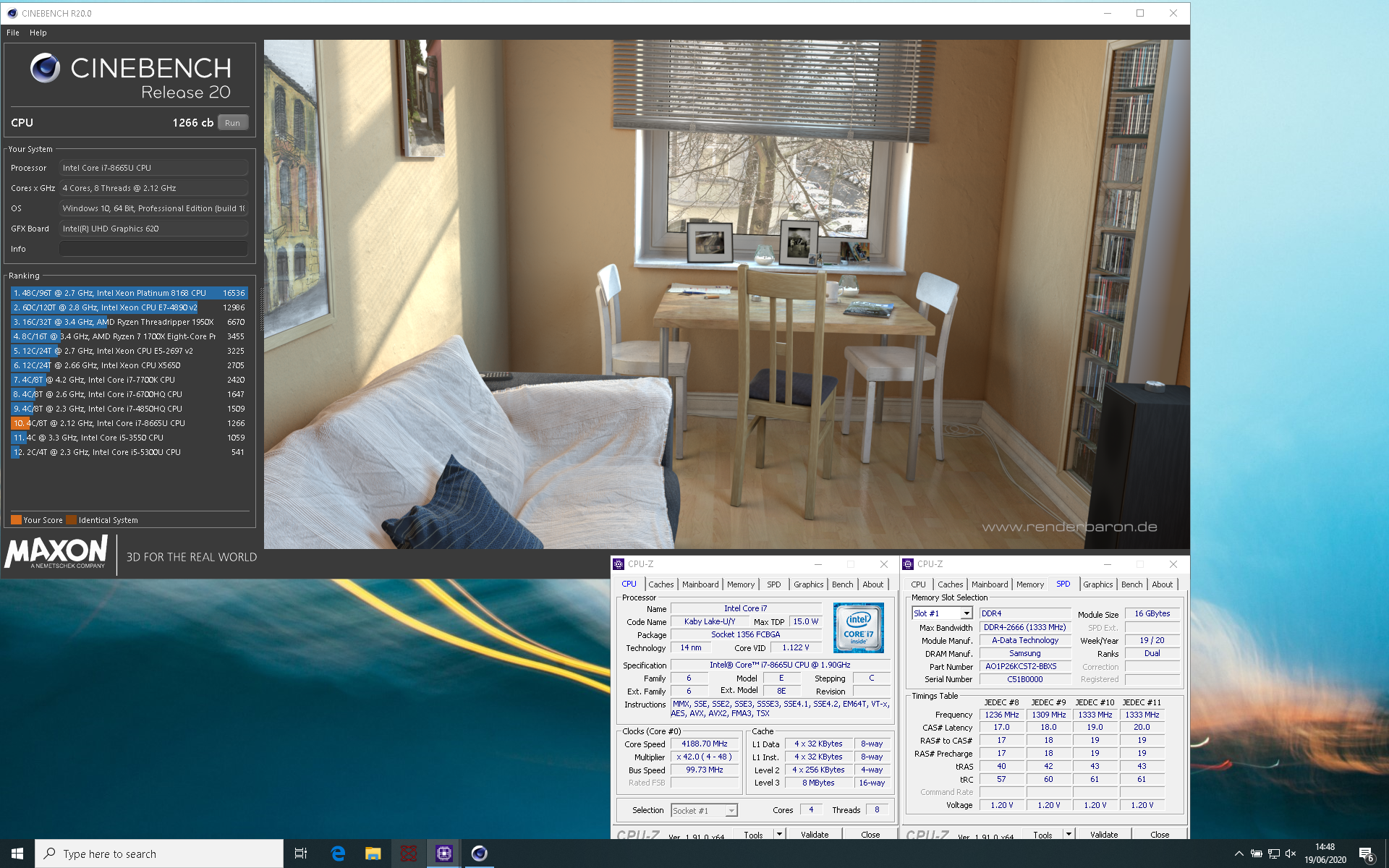Open File Explorer from the taskbar

pyautogui.click(x=373, y=854)
